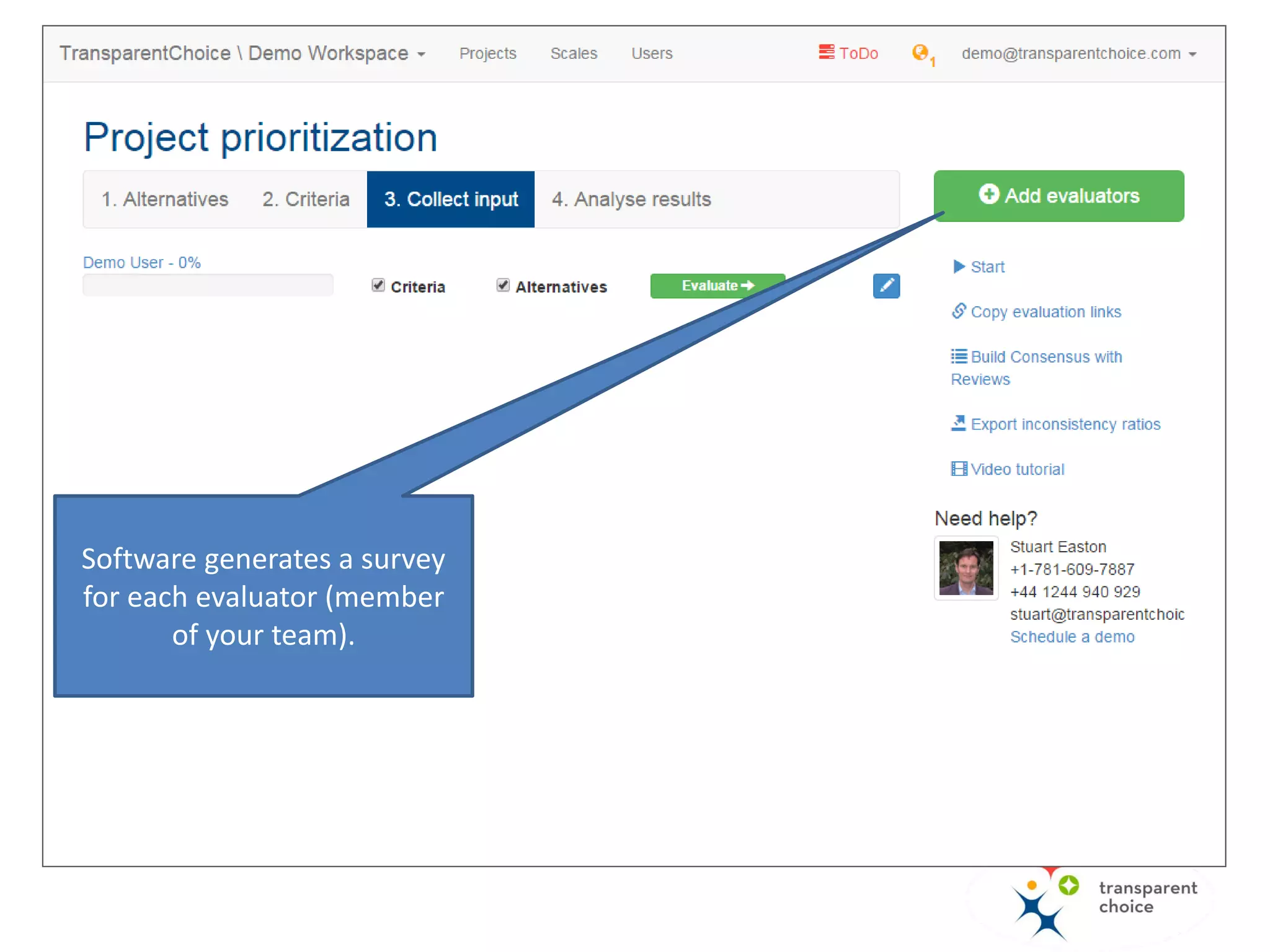The image size is (1270, 952).
Task: Open Build Consensus with Reviews link
Action: click(1036, 368)
